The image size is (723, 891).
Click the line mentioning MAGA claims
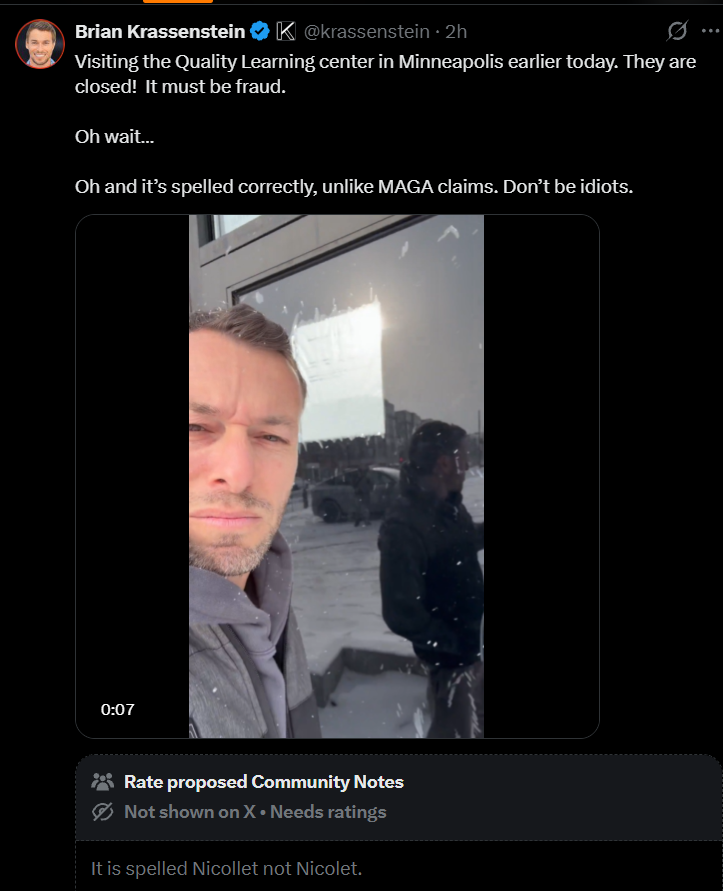coord(354,186)
